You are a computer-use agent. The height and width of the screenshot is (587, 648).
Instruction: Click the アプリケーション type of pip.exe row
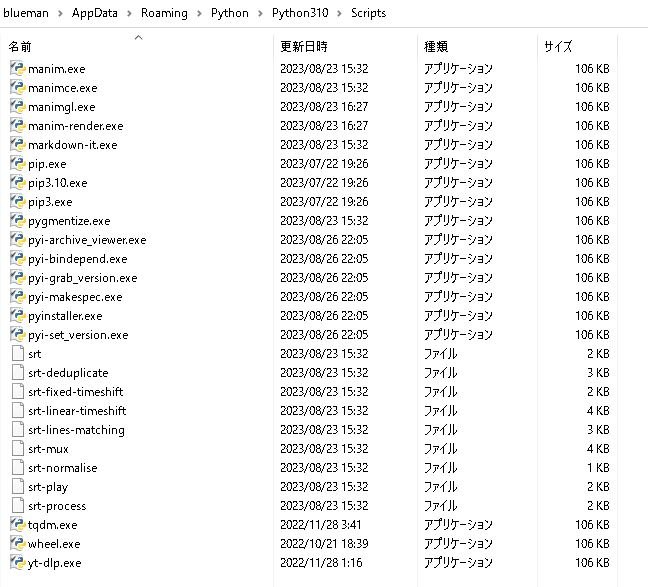pyautogui.click(x=458, y=163)
